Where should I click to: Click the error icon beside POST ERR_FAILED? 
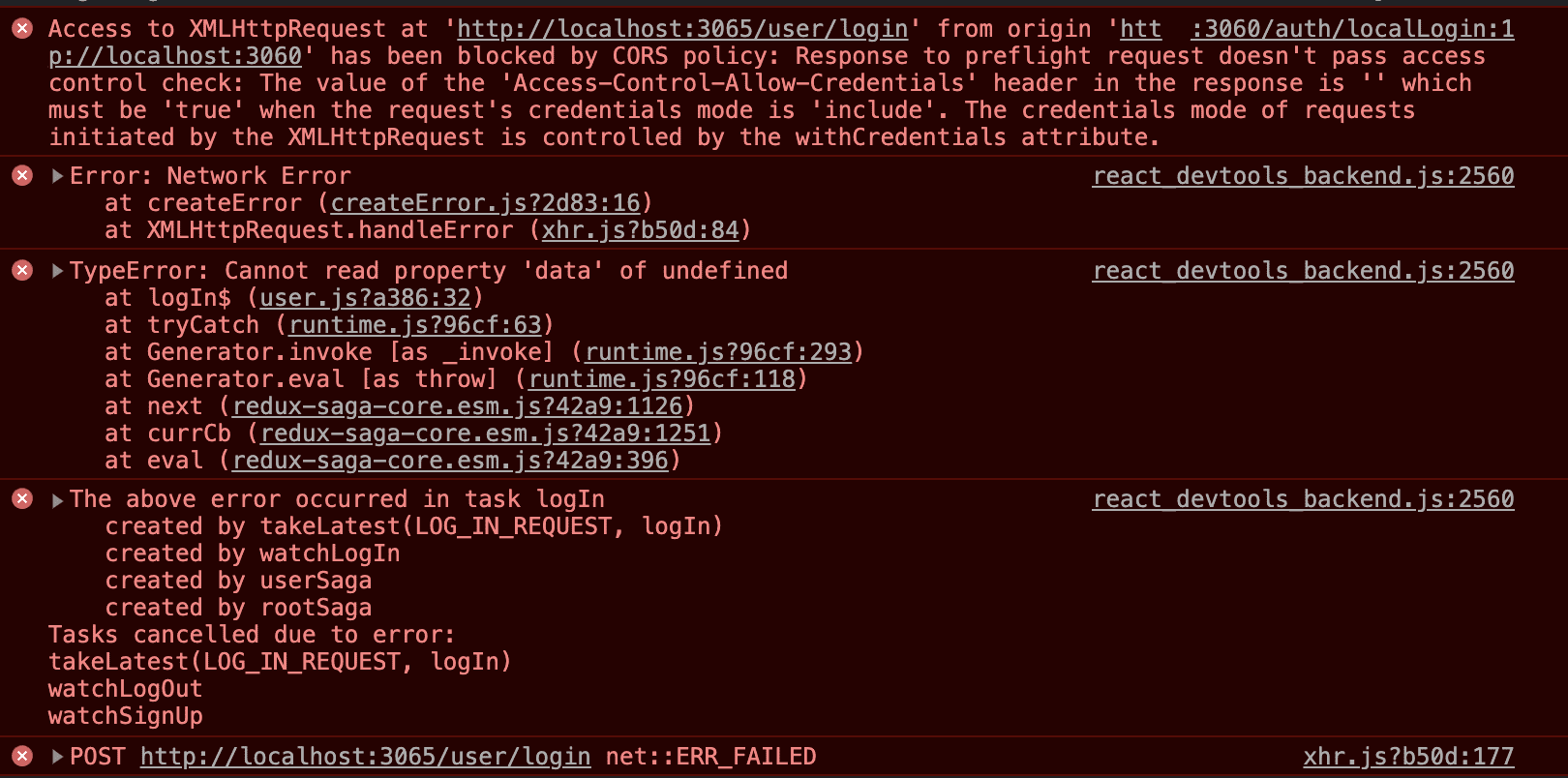pyautogui.click(x=22, y=756)
